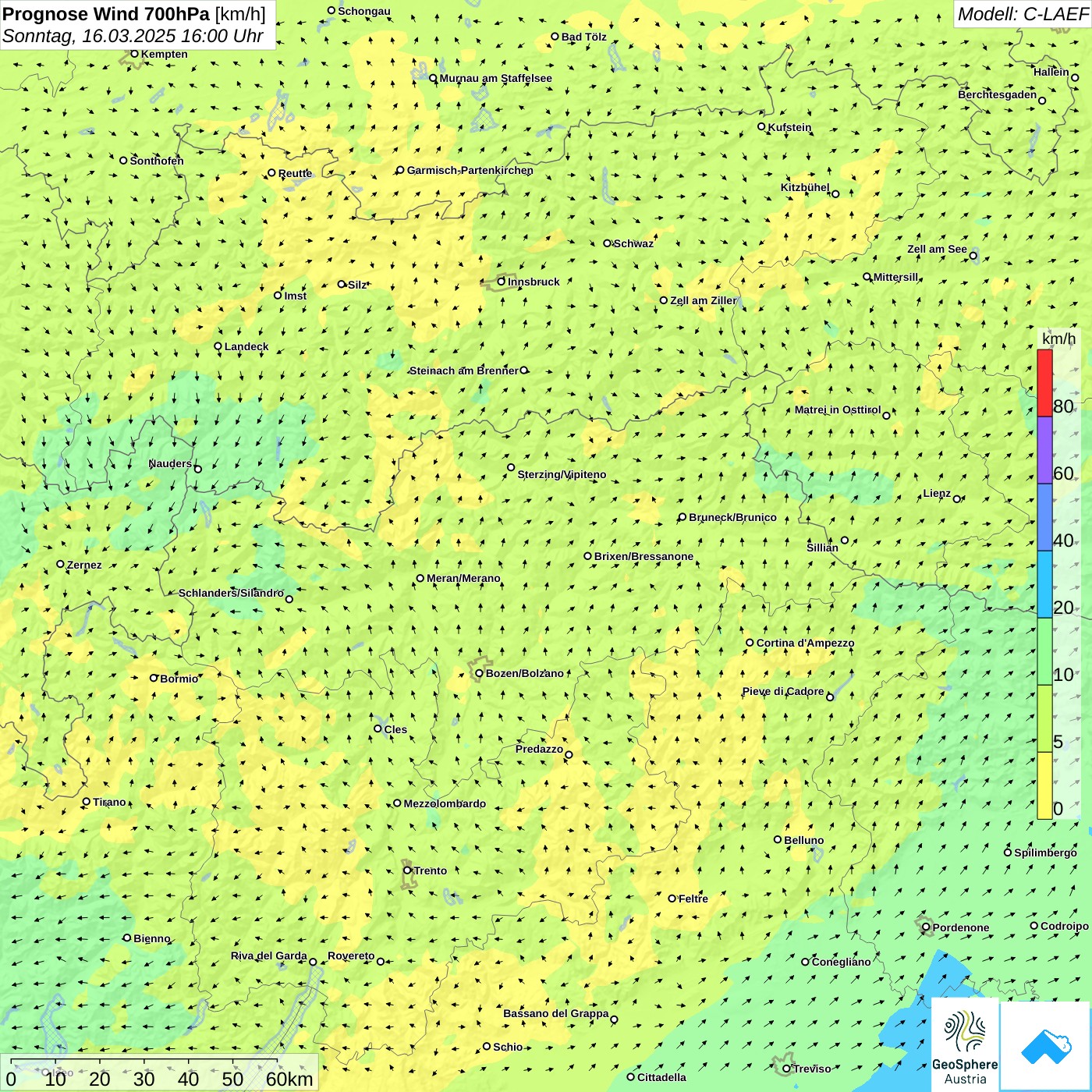Click the Kufstein city label
The width and height of the screenshot is (1092, 1092).
[789, 127]
